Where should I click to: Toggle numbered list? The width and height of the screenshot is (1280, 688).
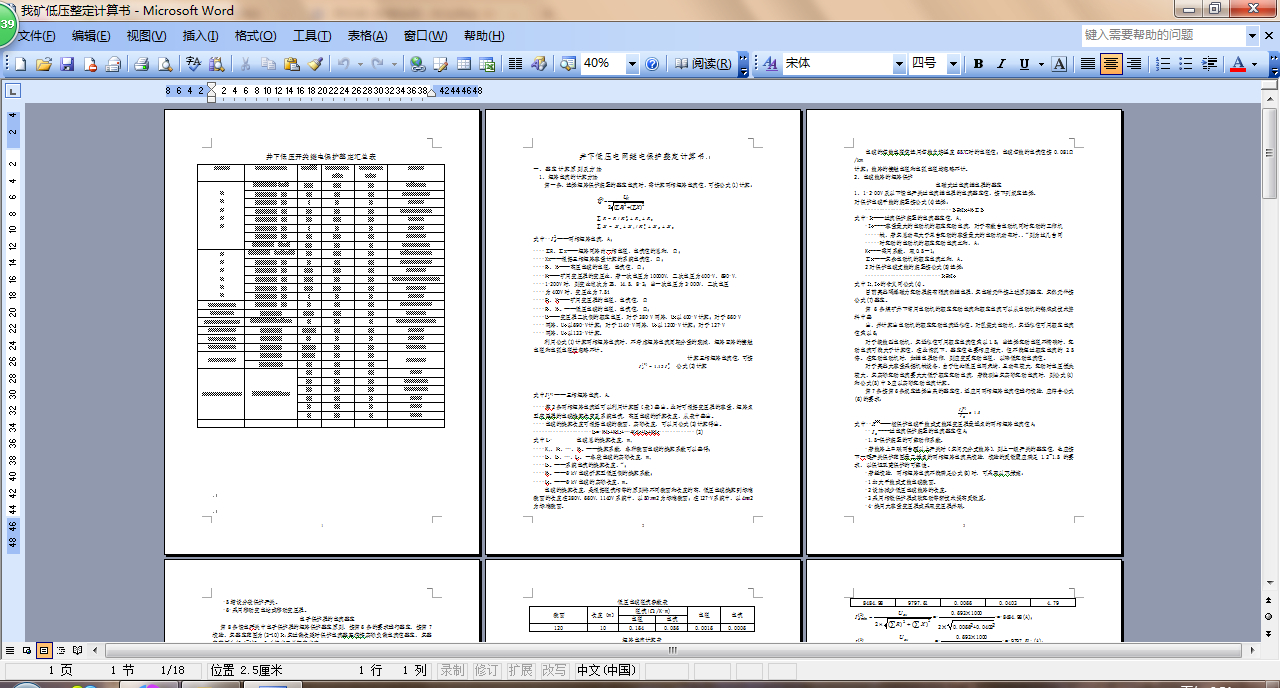(x=1163, y=64)
